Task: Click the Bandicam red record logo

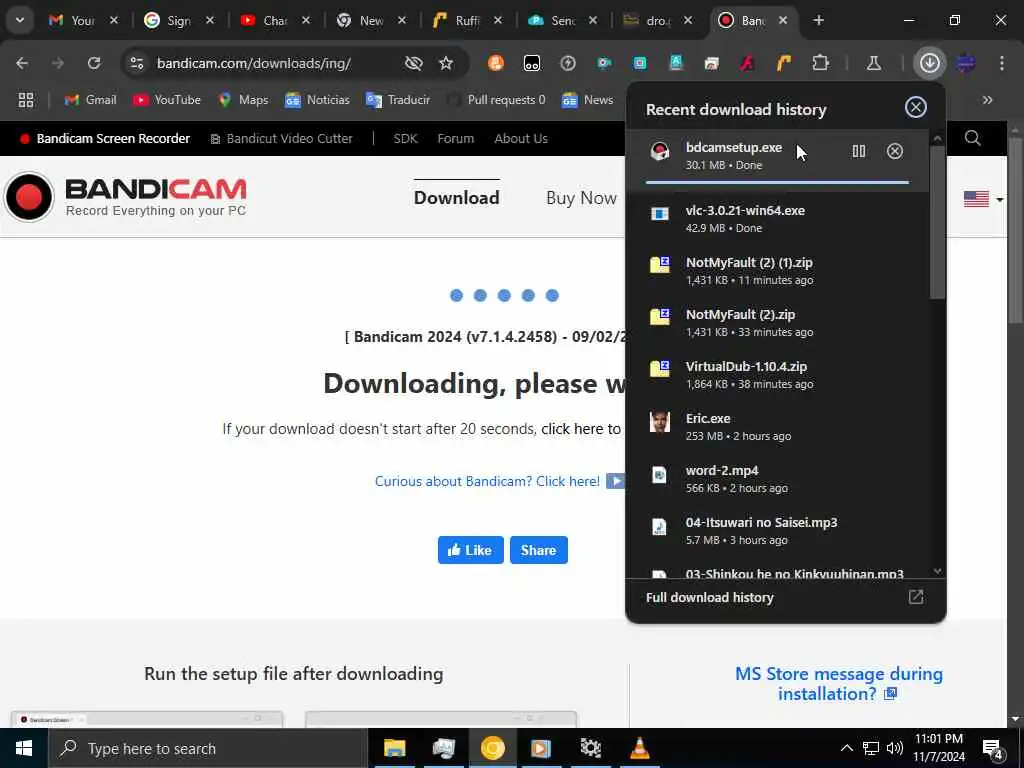Action: pyautogui.click(x=29, y=197)
